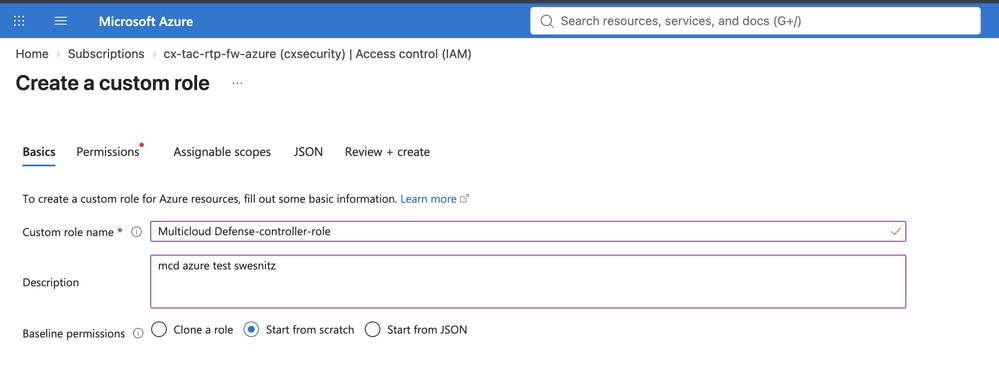The image size is (999, 376).
Task: Switch to the Permissions tab
Action: point(108,152)
